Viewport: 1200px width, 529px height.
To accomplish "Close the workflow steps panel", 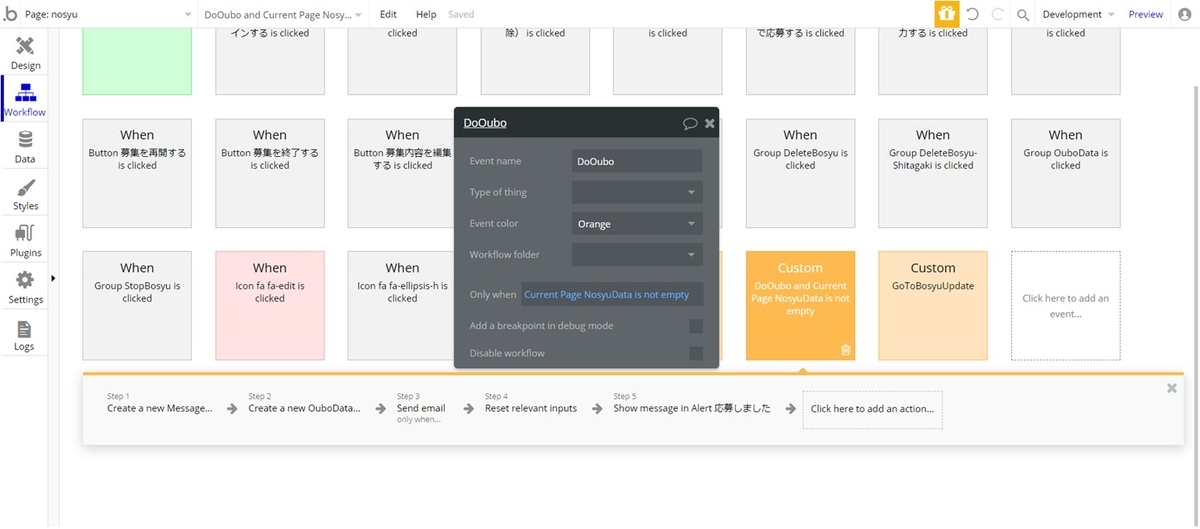I will click(1172, 388).
